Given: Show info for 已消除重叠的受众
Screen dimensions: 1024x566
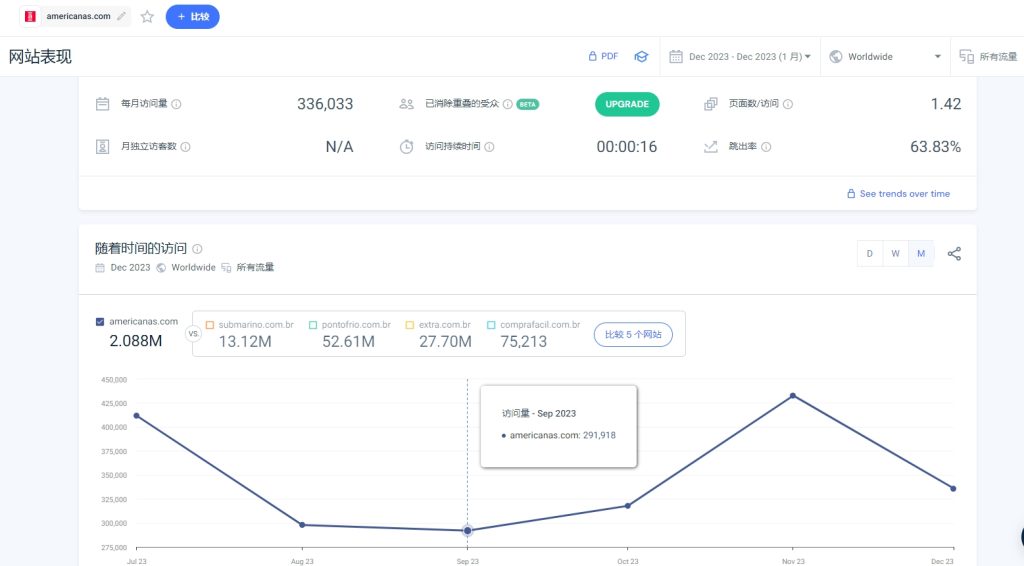Looking at the screenshot, I should (x=507, y=104).
